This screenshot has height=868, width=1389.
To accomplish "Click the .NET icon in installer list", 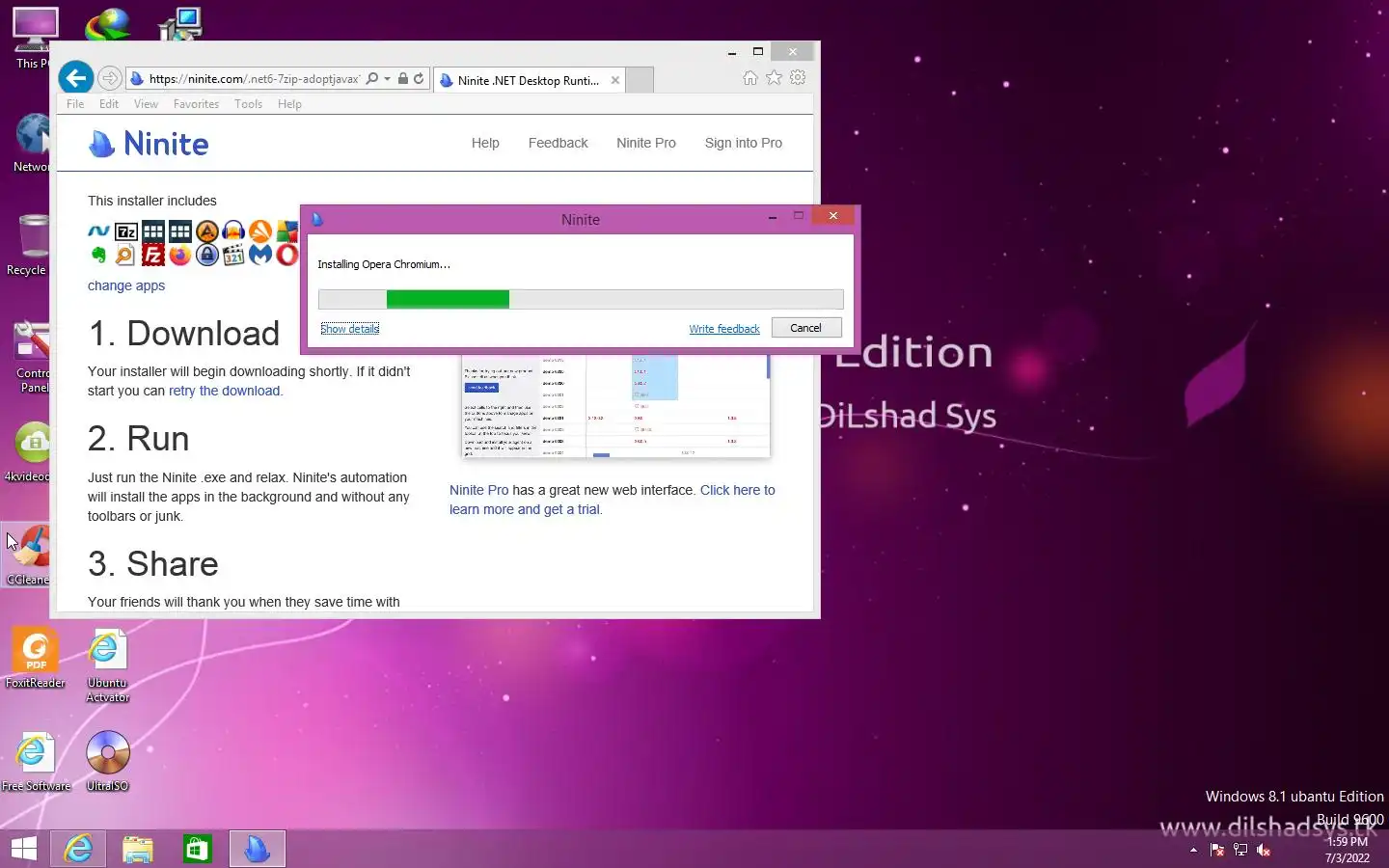I will click(98, 231).
